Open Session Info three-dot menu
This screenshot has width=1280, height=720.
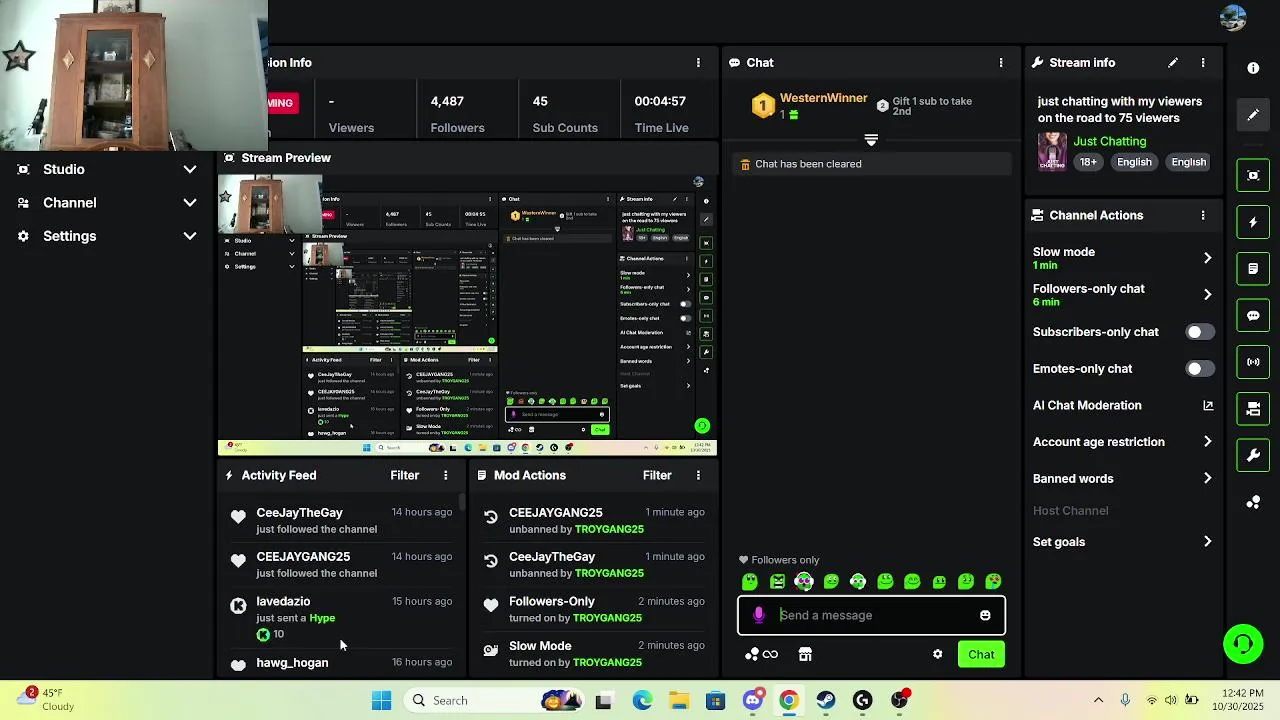coord(698,62)
